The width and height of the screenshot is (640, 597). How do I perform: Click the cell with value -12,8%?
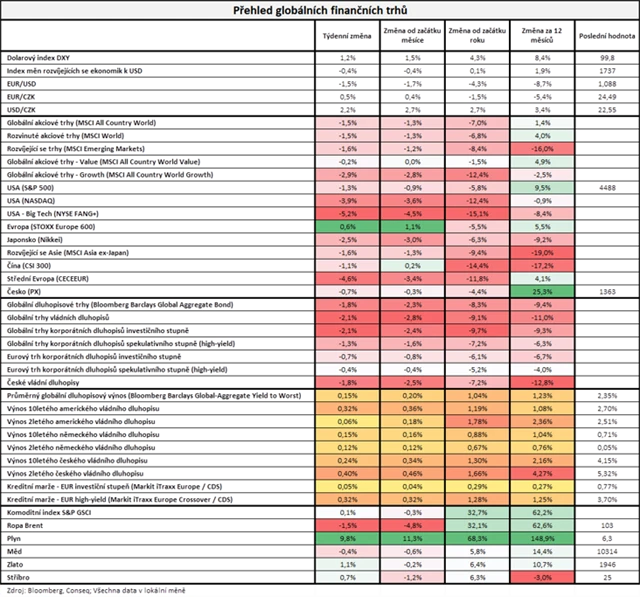[x=541, y=381]
